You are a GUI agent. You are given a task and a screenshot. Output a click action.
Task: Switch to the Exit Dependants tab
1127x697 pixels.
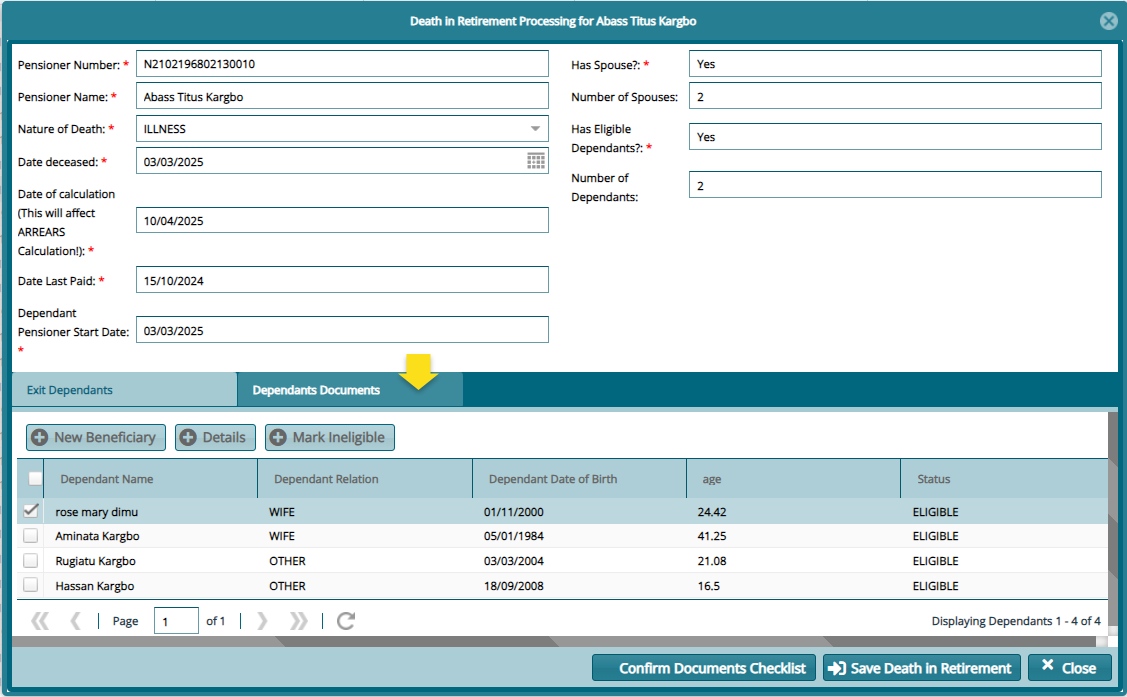70,390
